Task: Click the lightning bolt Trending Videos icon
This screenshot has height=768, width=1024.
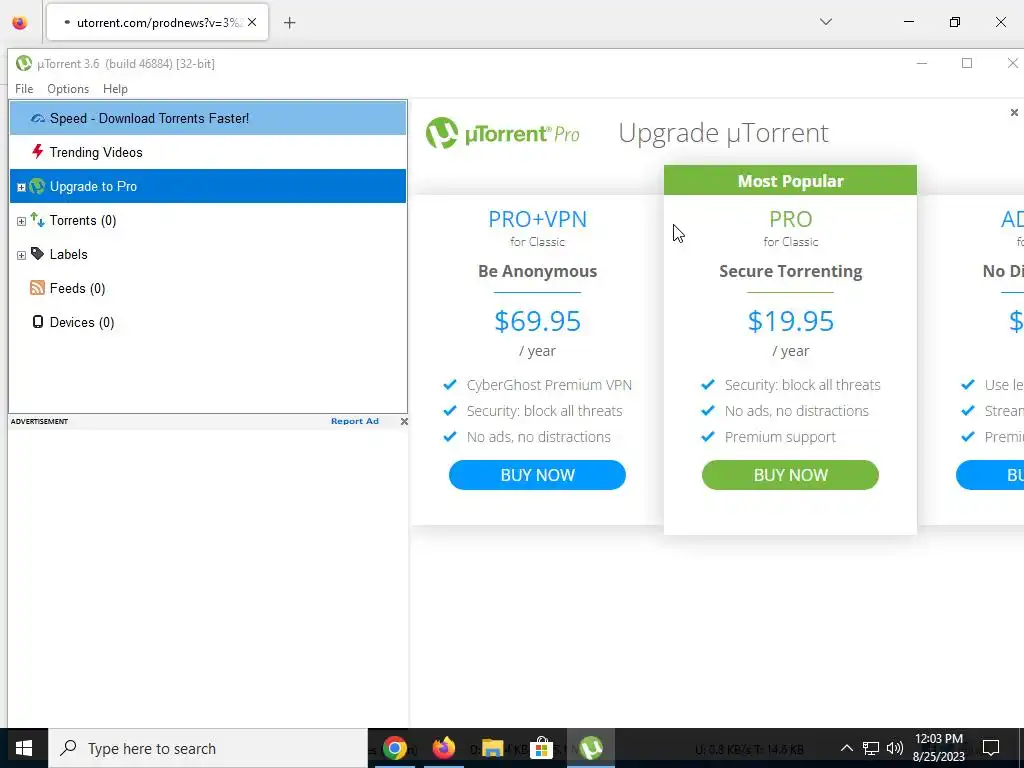Action: [x=38, y=152]
